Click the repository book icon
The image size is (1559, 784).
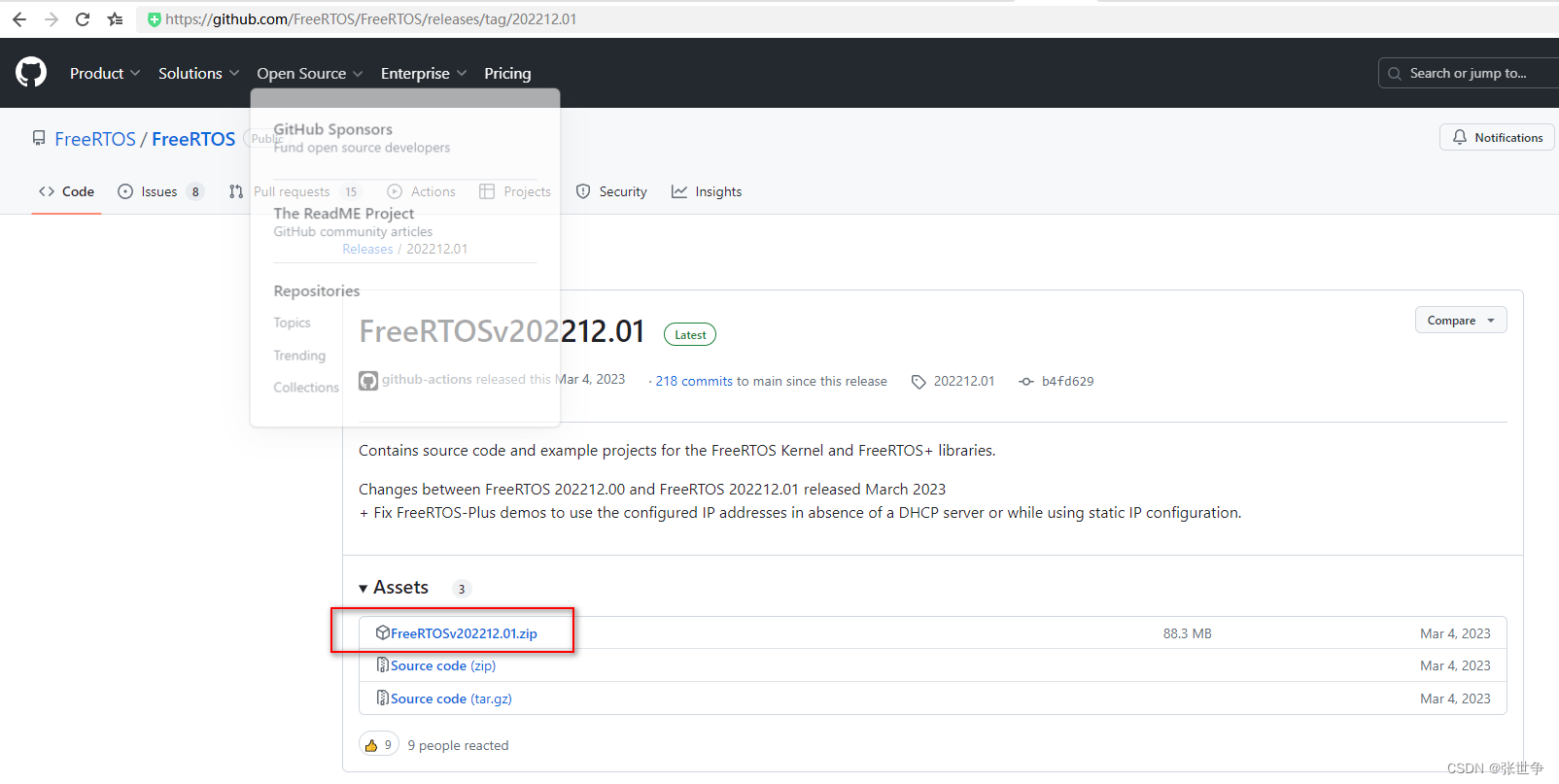click(39, 138)
